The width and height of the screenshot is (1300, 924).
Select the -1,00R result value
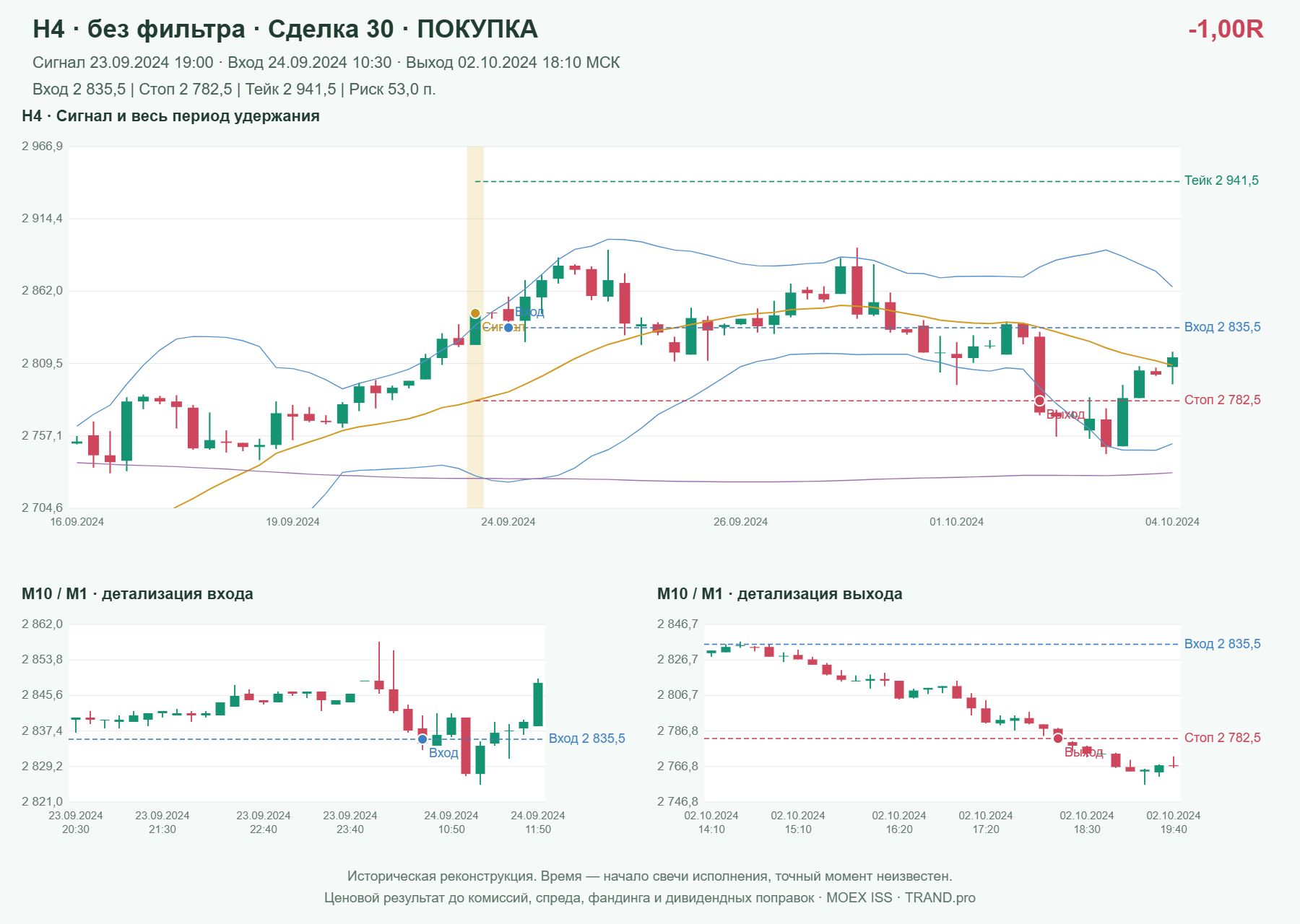tap(1226, 29)
